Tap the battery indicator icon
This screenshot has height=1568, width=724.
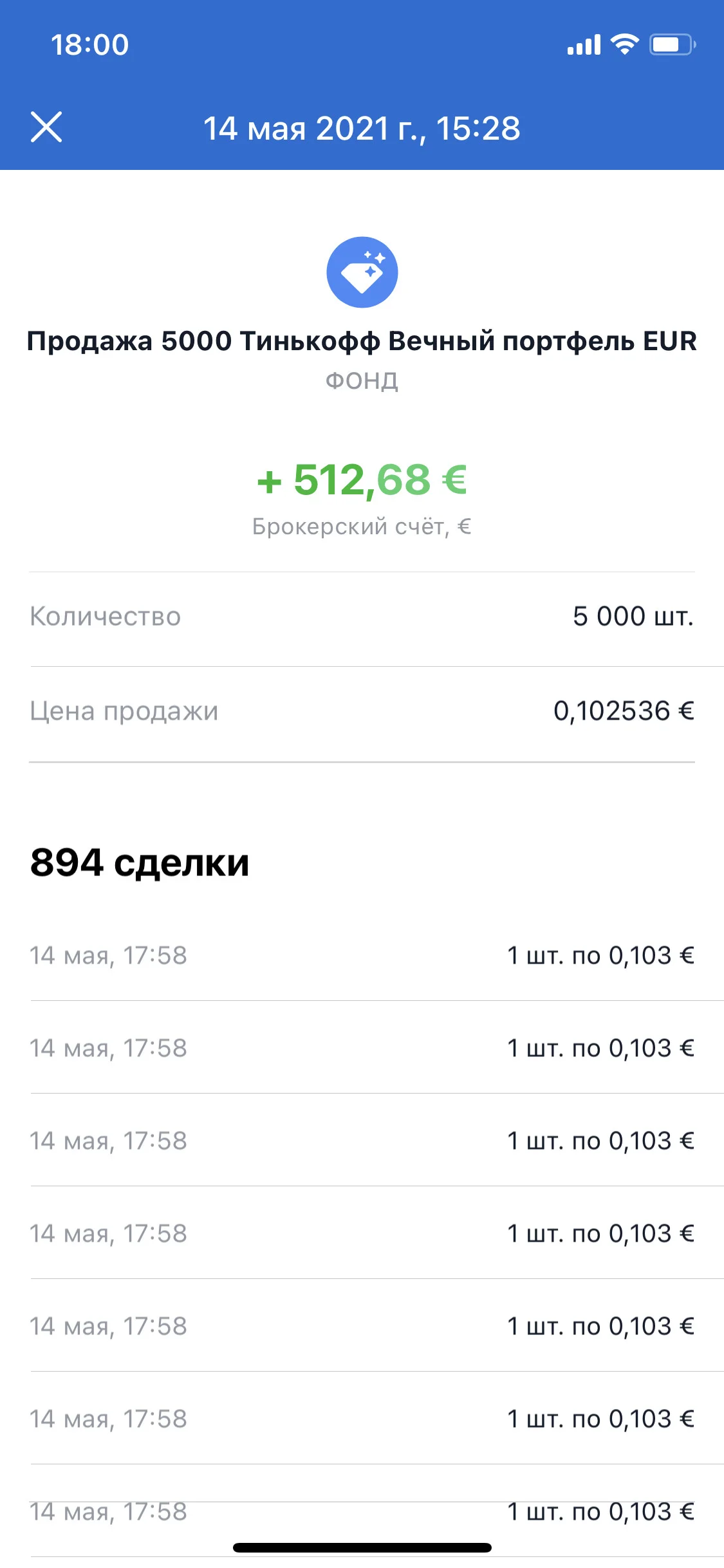(x=673, y=44)
